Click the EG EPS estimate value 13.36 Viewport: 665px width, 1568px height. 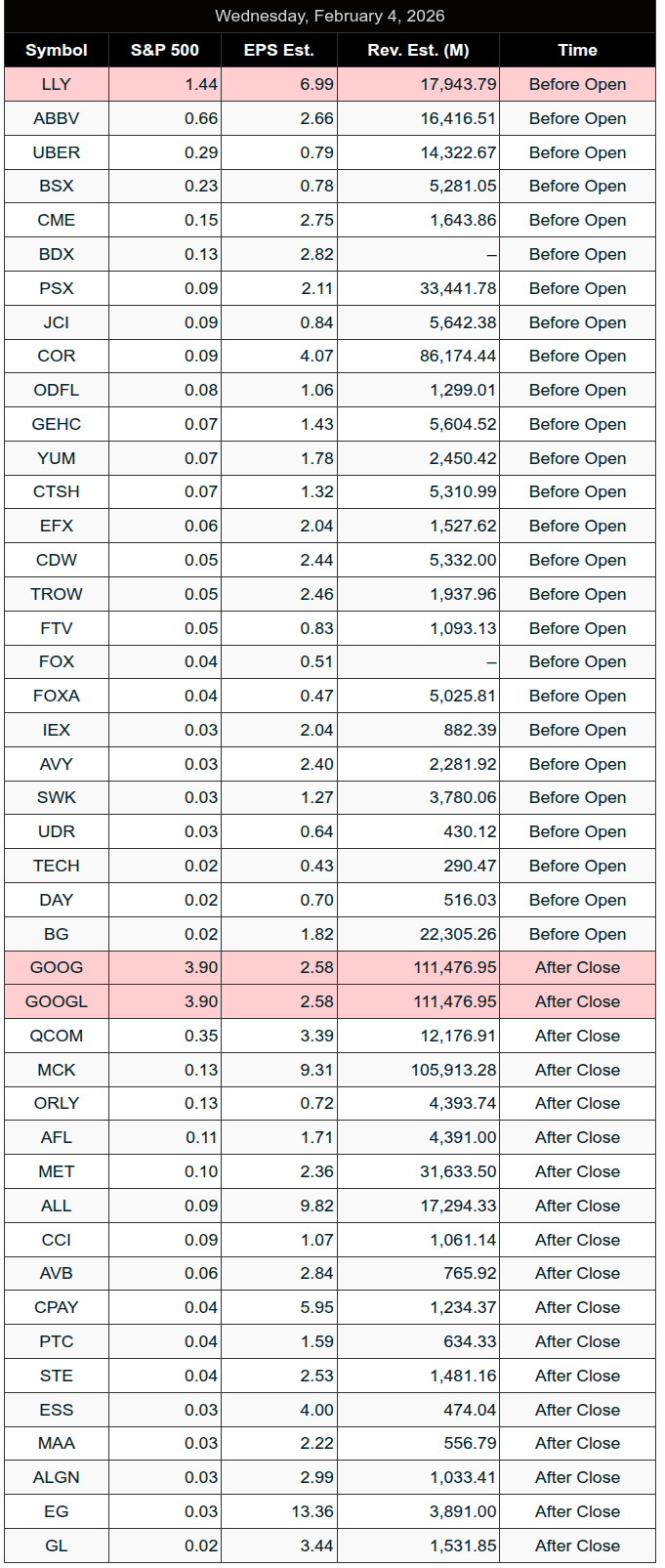coord(312,1511)
